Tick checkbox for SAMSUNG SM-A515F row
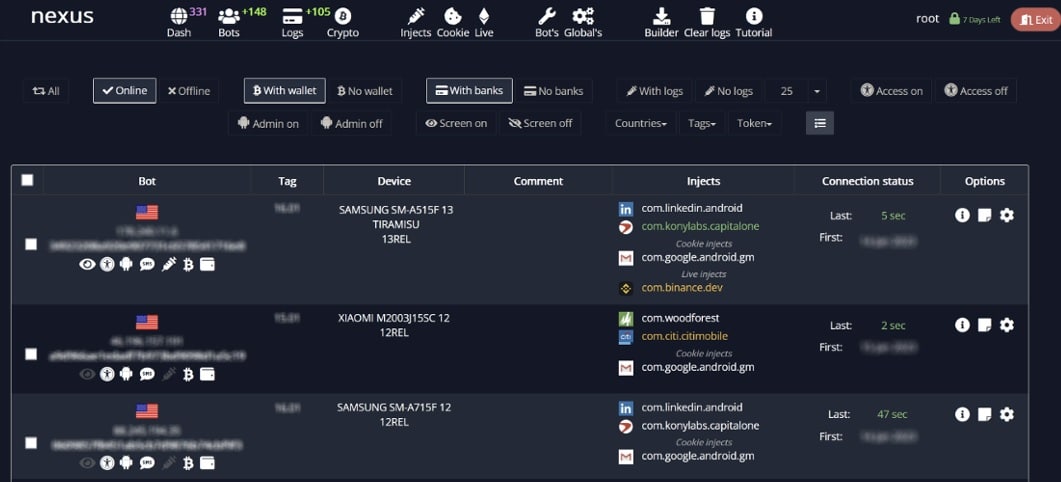The width and height of the screenshot is (1061, 482). tap(31, 244)
